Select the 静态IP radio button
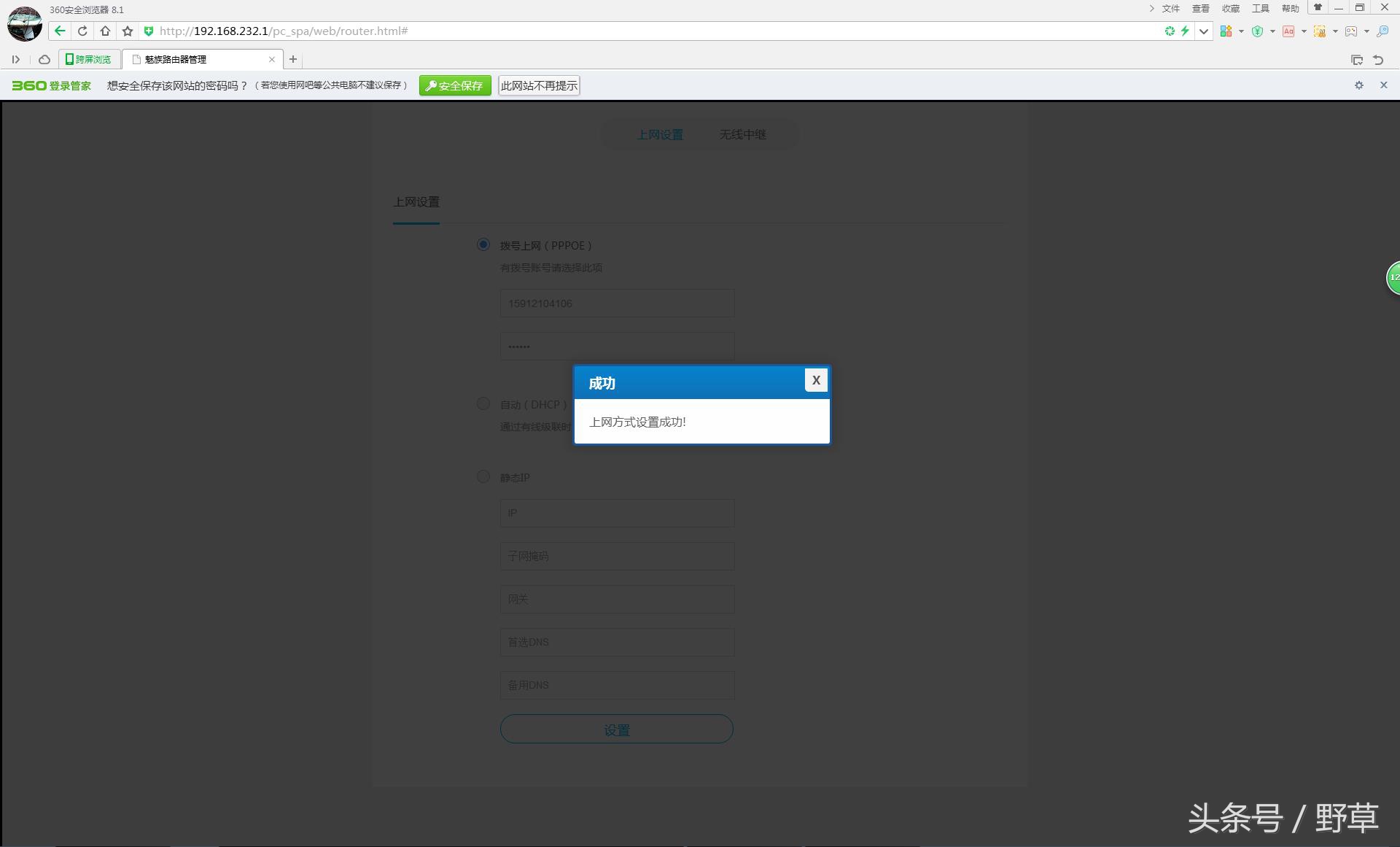 (483, 476)
